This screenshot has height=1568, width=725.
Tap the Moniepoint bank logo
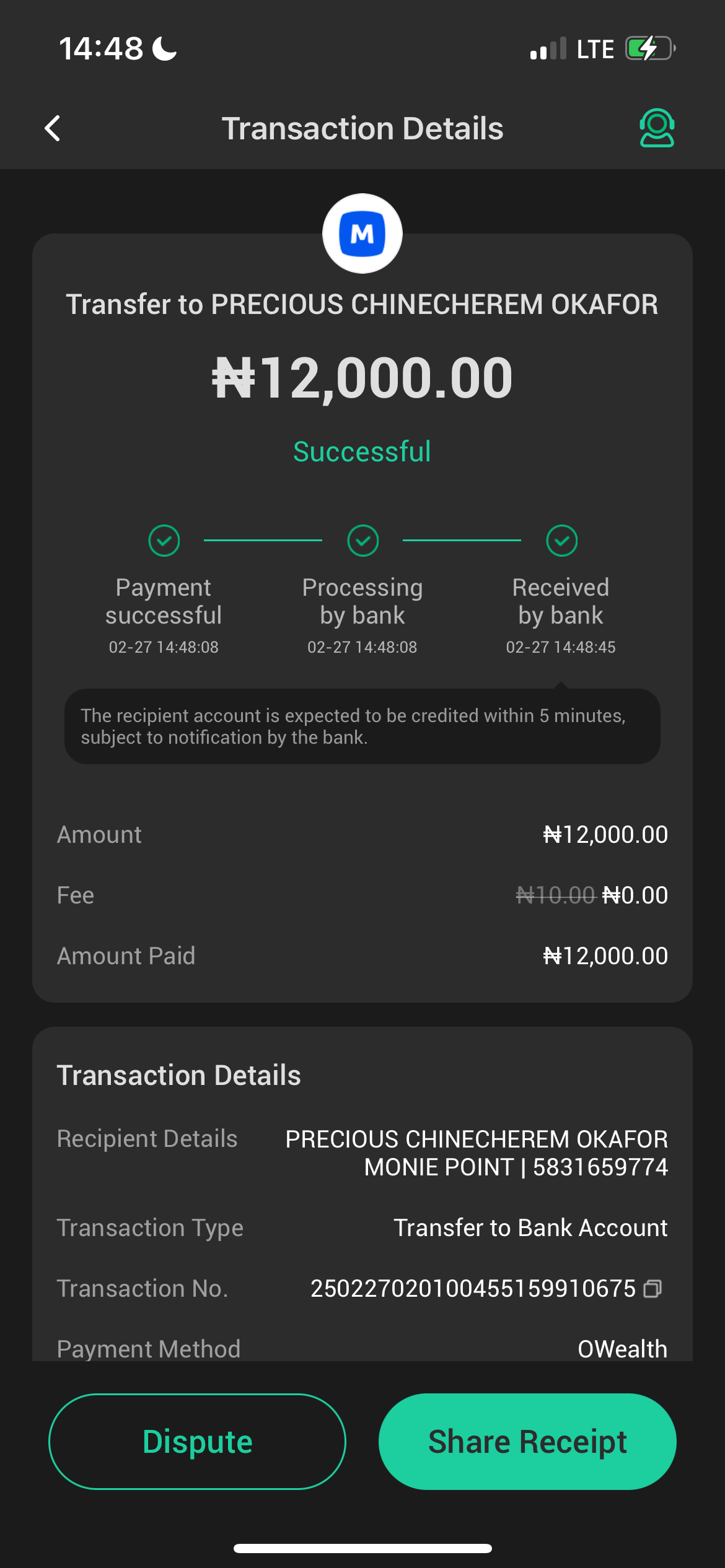(x=362, y=234)
